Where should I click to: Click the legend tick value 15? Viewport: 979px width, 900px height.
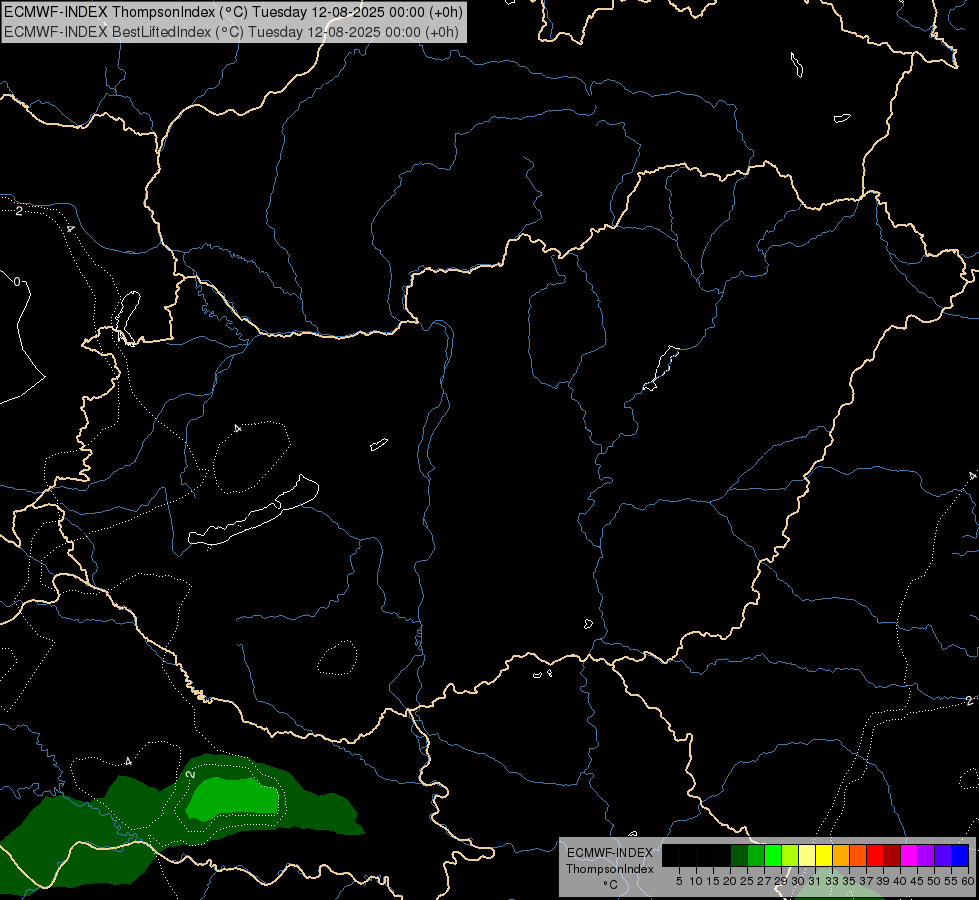click(714, 881)
